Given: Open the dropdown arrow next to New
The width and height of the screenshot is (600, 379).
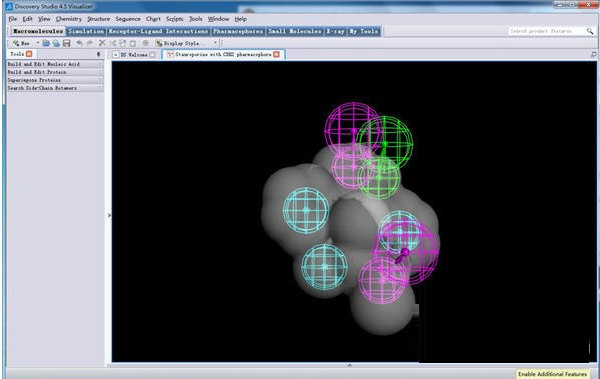Looking at the screenshot, I should [x=38, y=43].
